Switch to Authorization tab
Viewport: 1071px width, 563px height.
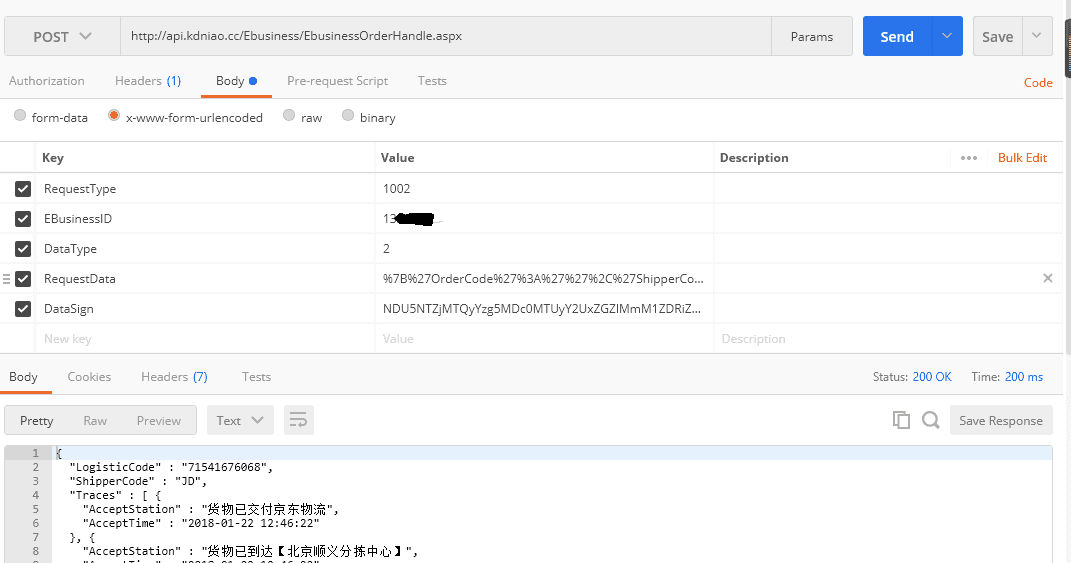(46, 81)
